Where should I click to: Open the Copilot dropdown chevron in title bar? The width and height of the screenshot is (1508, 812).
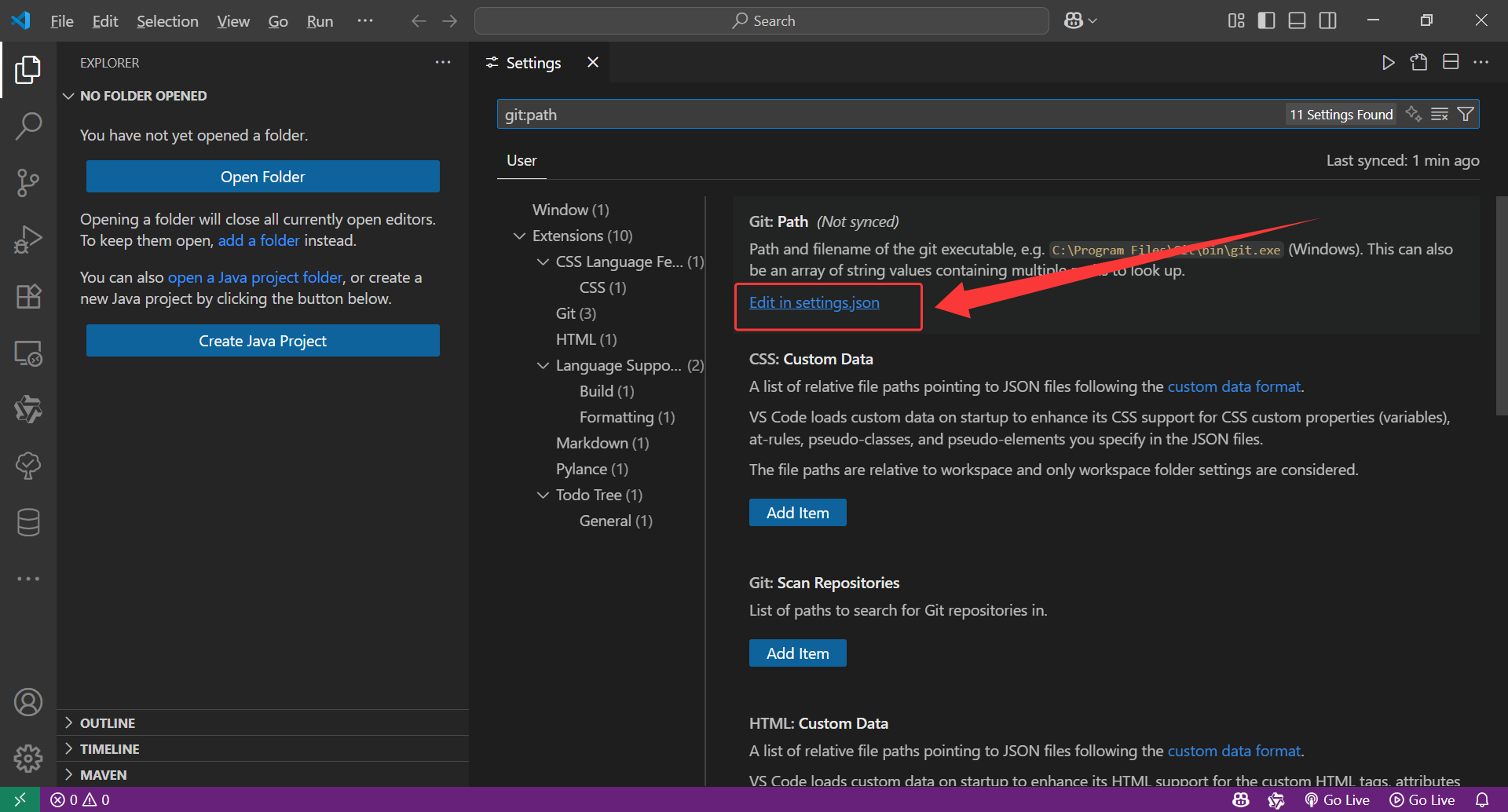(x=1093, y=21)
